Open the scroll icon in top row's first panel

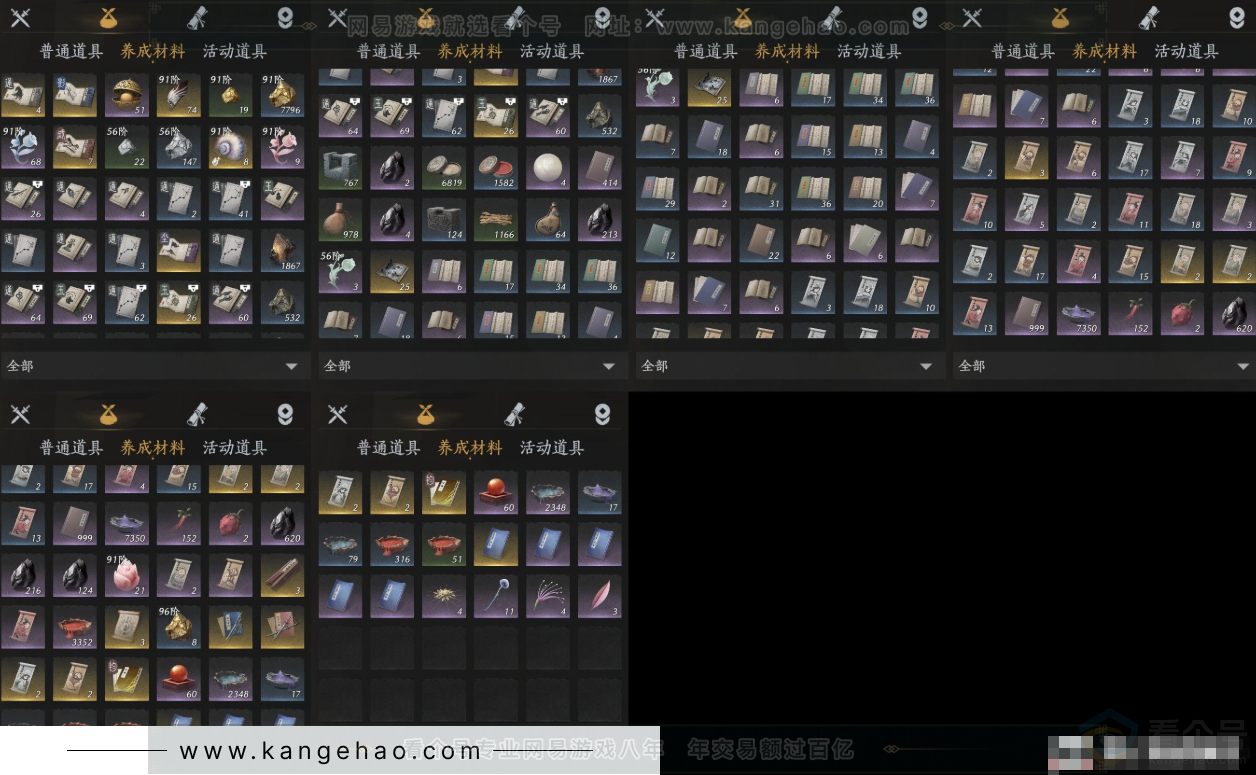pyautogui.click(x=198, y=18)
